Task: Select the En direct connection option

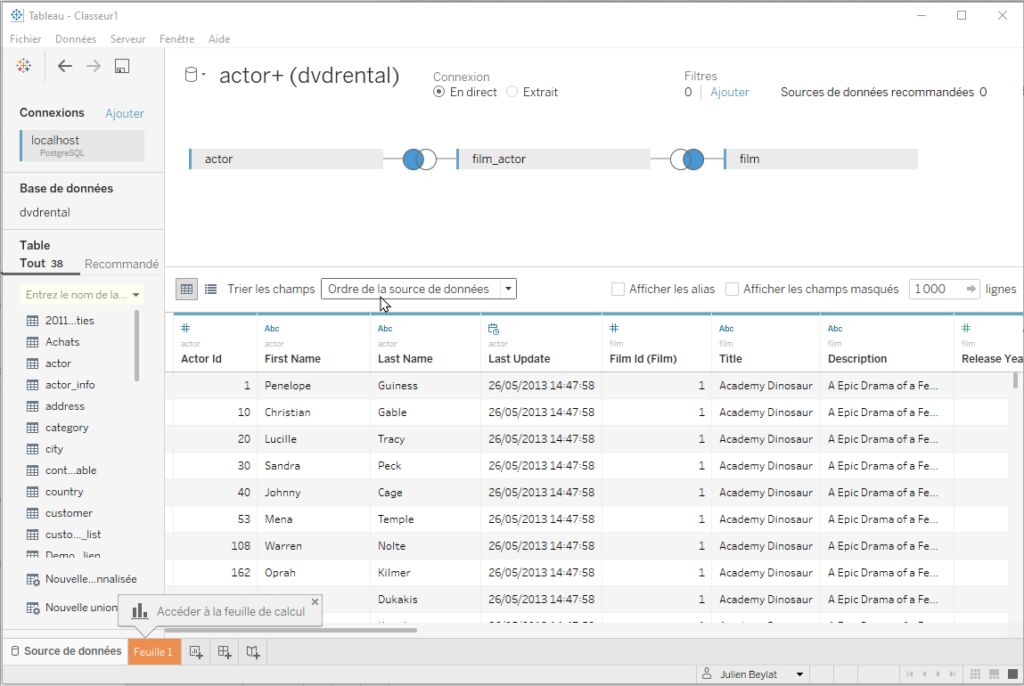Action: (440, 92)
